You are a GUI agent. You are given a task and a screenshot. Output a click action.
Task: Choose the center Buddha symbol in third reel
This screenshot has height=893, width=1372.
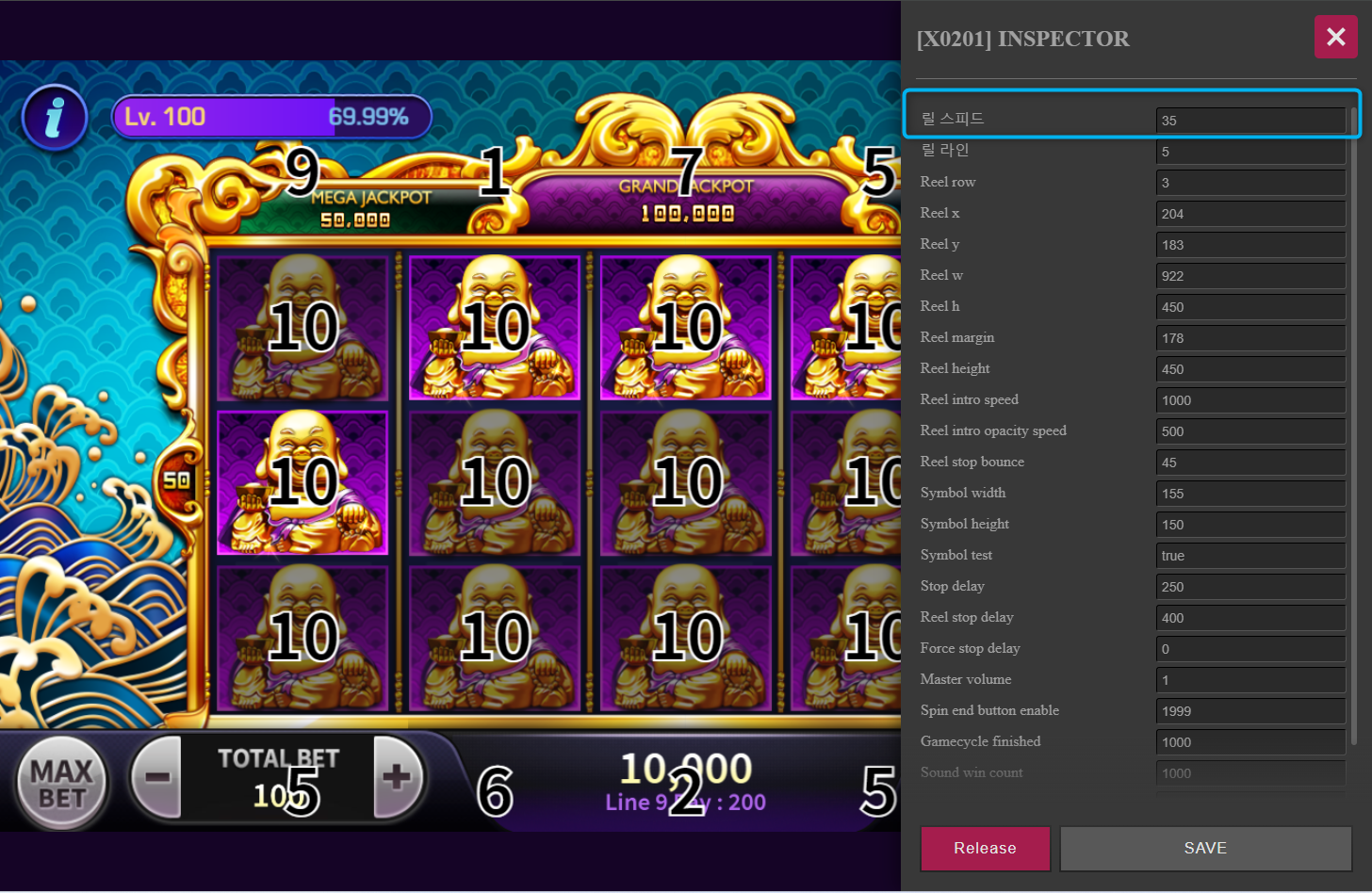(x=686, y=482)
